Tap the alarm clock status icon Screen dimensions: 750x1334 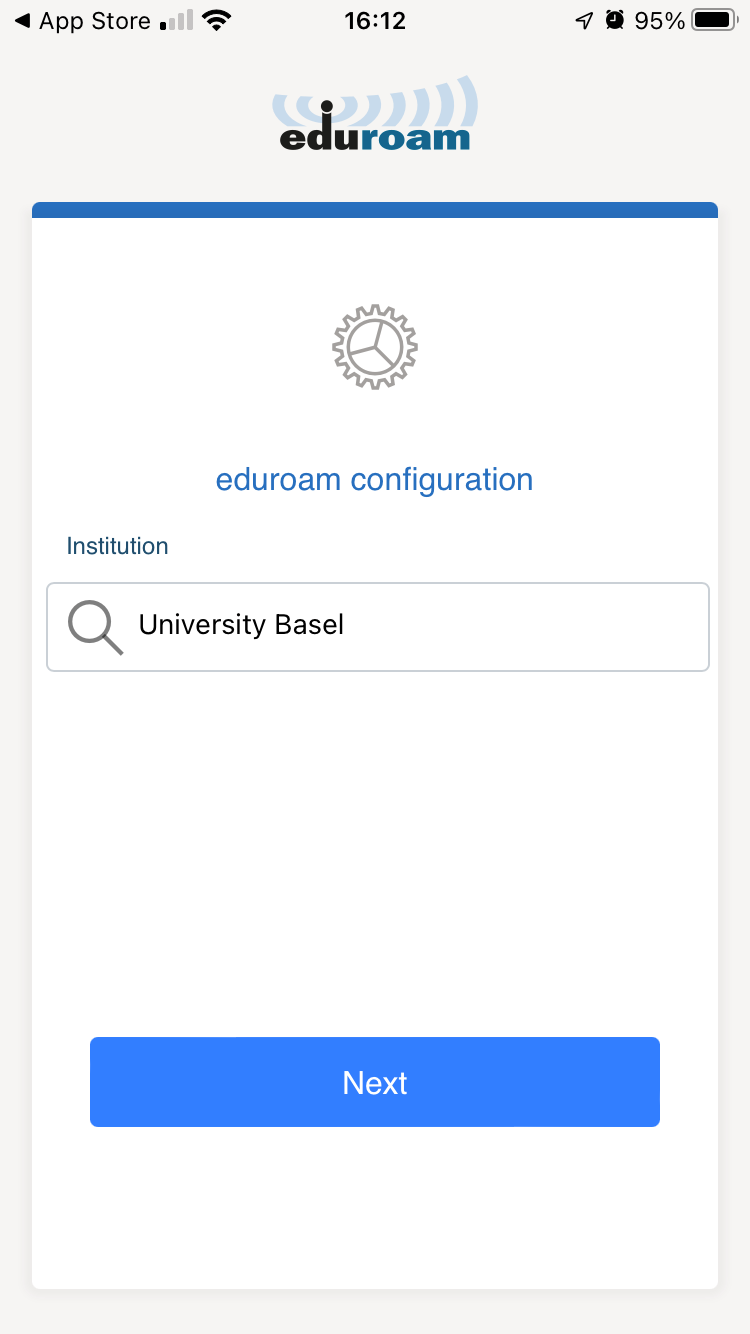click(x=615, y=21)
